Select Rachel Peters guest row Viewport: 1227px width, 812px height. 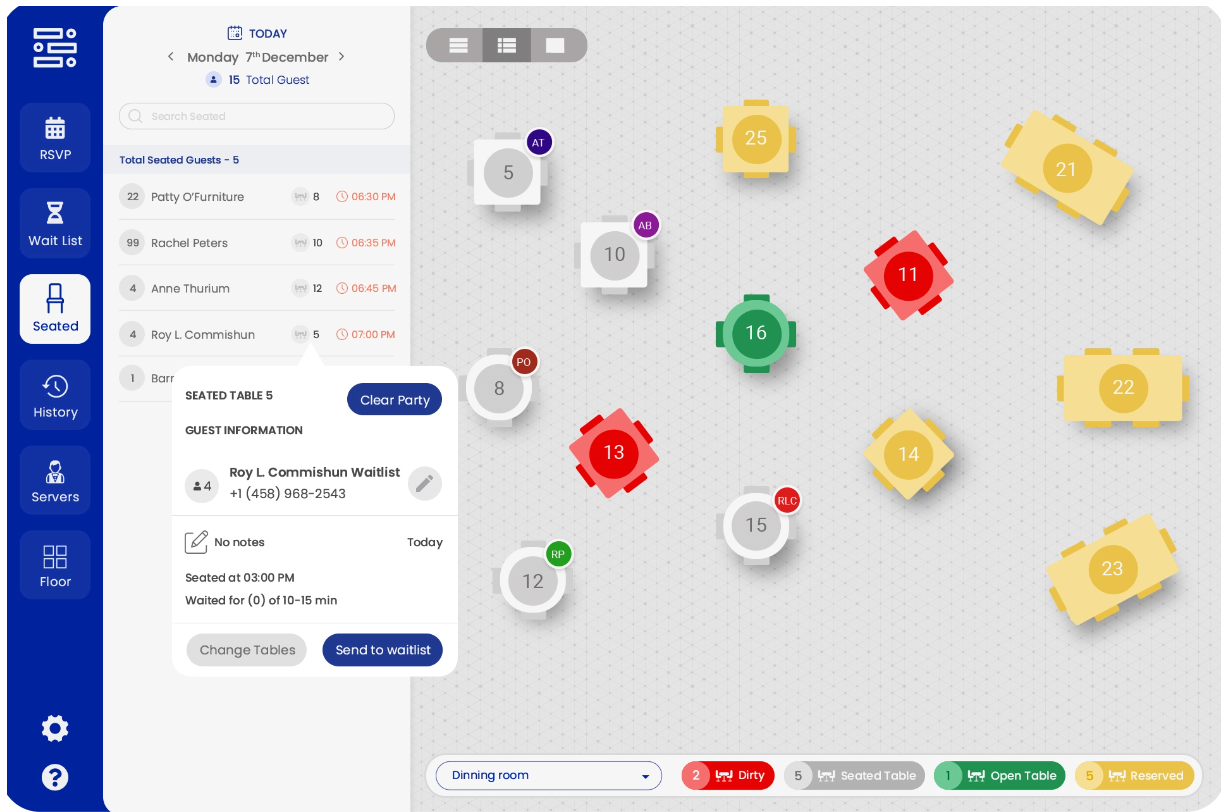click(257, 243)
